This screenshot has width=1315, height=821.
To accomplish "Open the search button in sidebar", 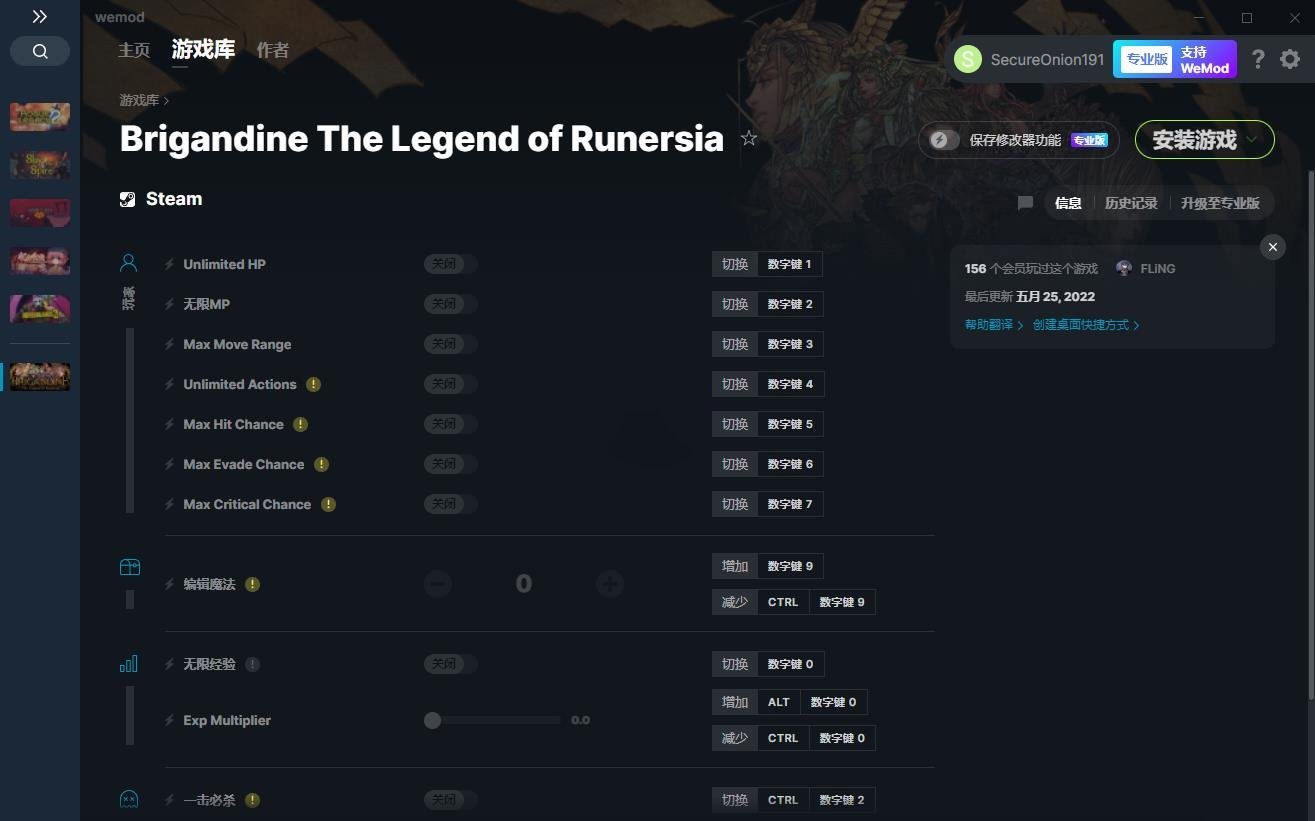I will pyautogui.click(x=40, y=51).
